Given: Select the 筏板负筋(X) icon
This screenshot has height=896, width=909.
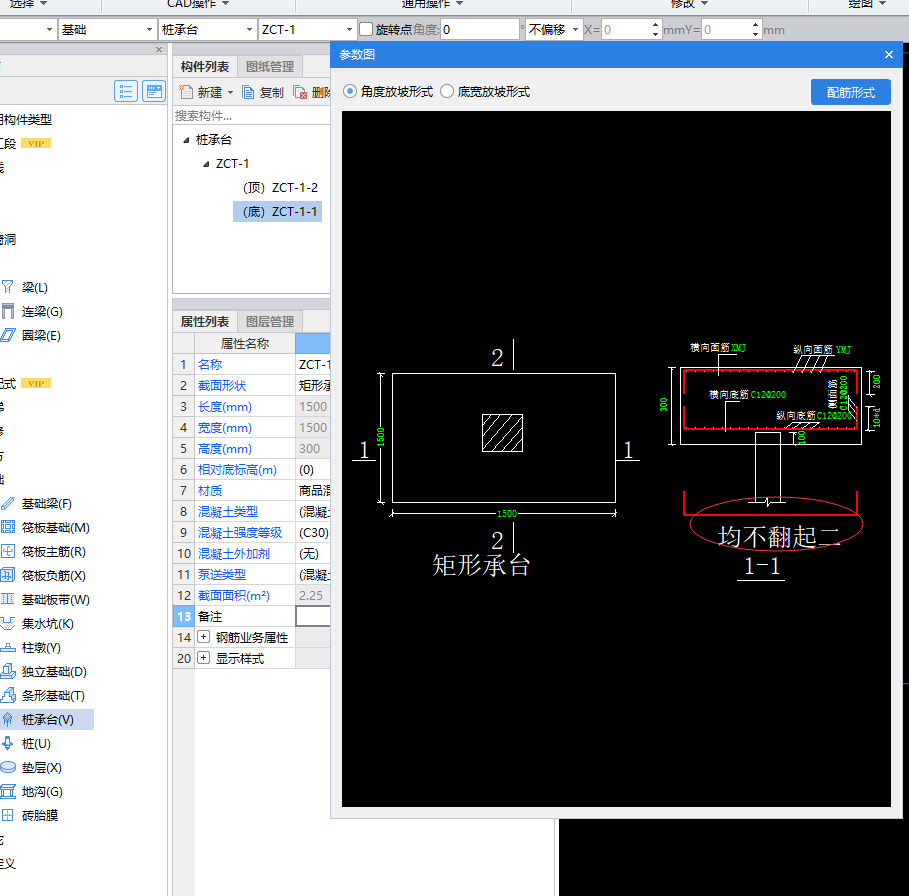Looking at the screenshot, I should 8,575.
